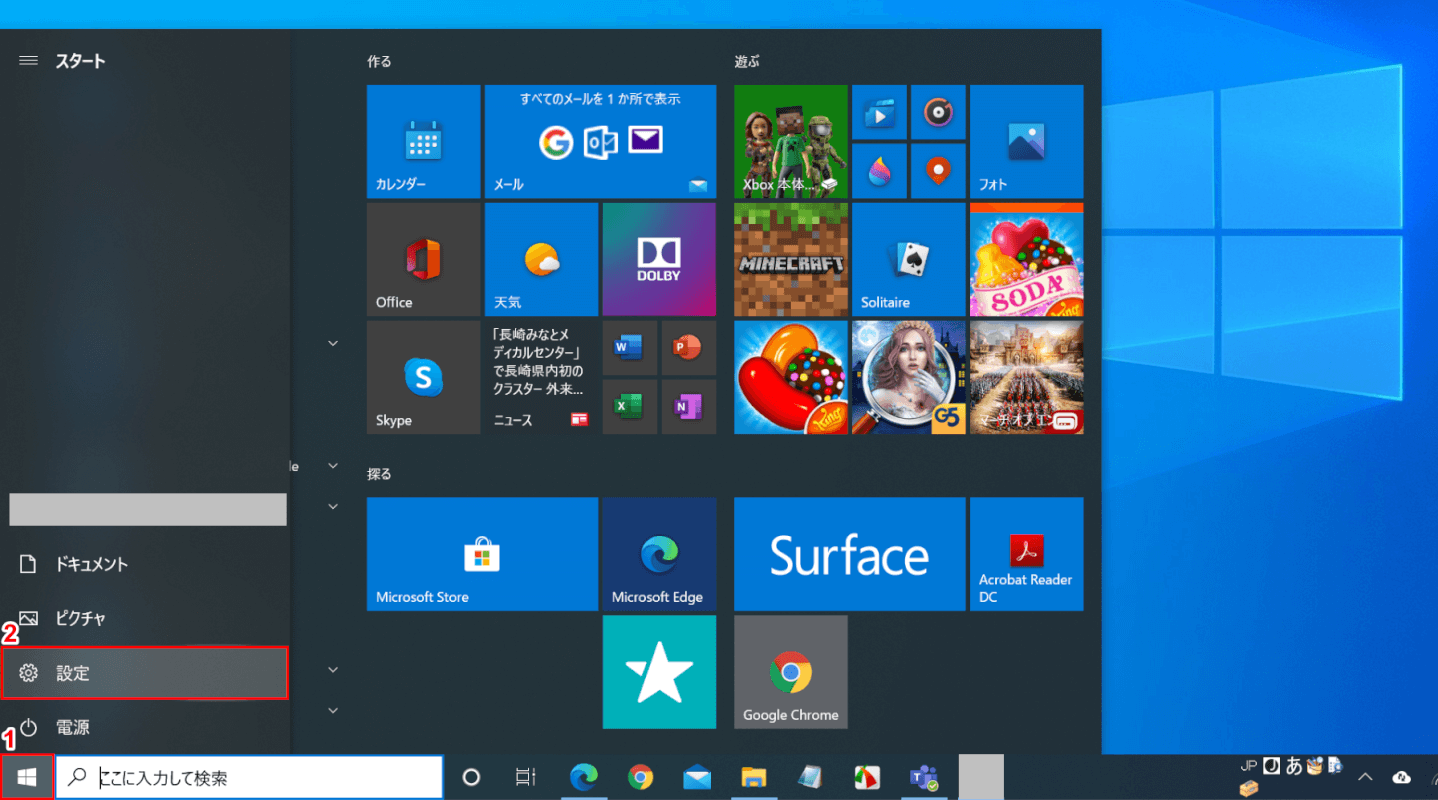Open Microsoft Teams from the taskbar

click(923, 777)
